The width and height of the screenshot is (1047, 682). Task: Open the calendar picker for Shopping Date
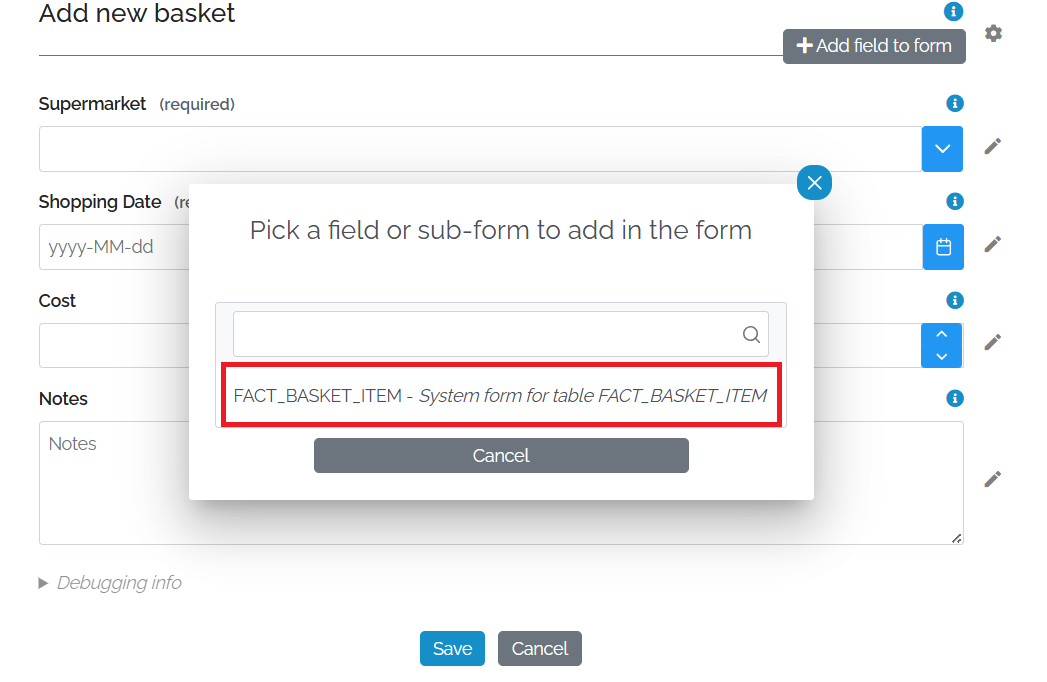click(x=943, y=247)
